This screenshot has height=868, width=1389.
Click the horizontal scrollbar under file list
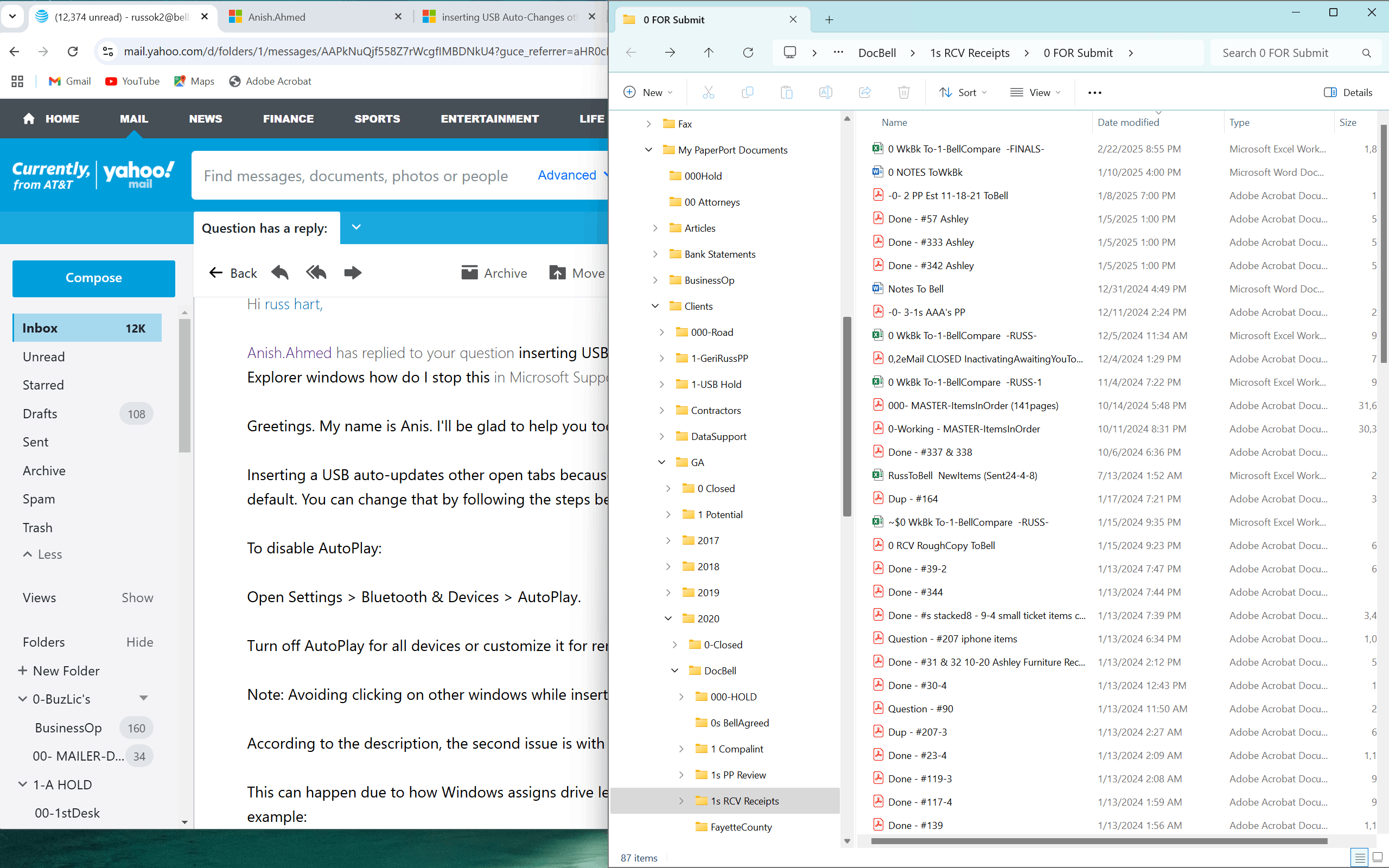click(1099, 841)
